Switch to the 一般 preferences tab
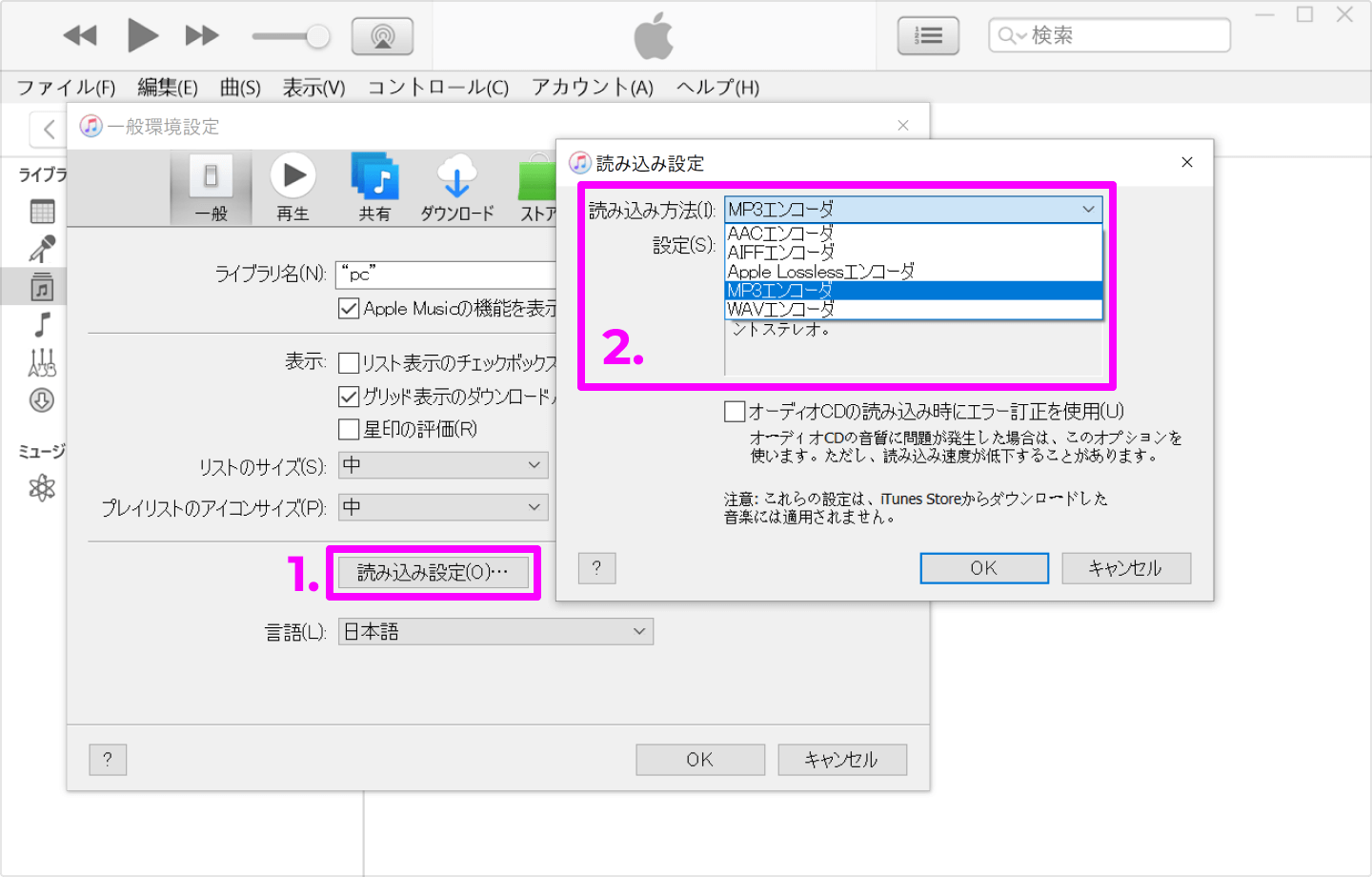The width and height of the screenshot is (1372, 877). (x=212, y=188)
